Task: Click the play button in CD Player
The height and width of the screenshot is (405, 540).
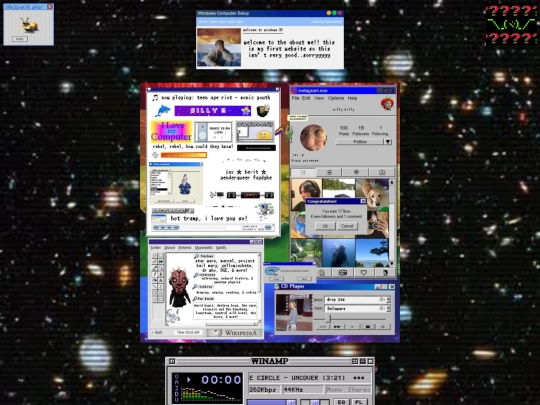Action: [x=352, y=326]
